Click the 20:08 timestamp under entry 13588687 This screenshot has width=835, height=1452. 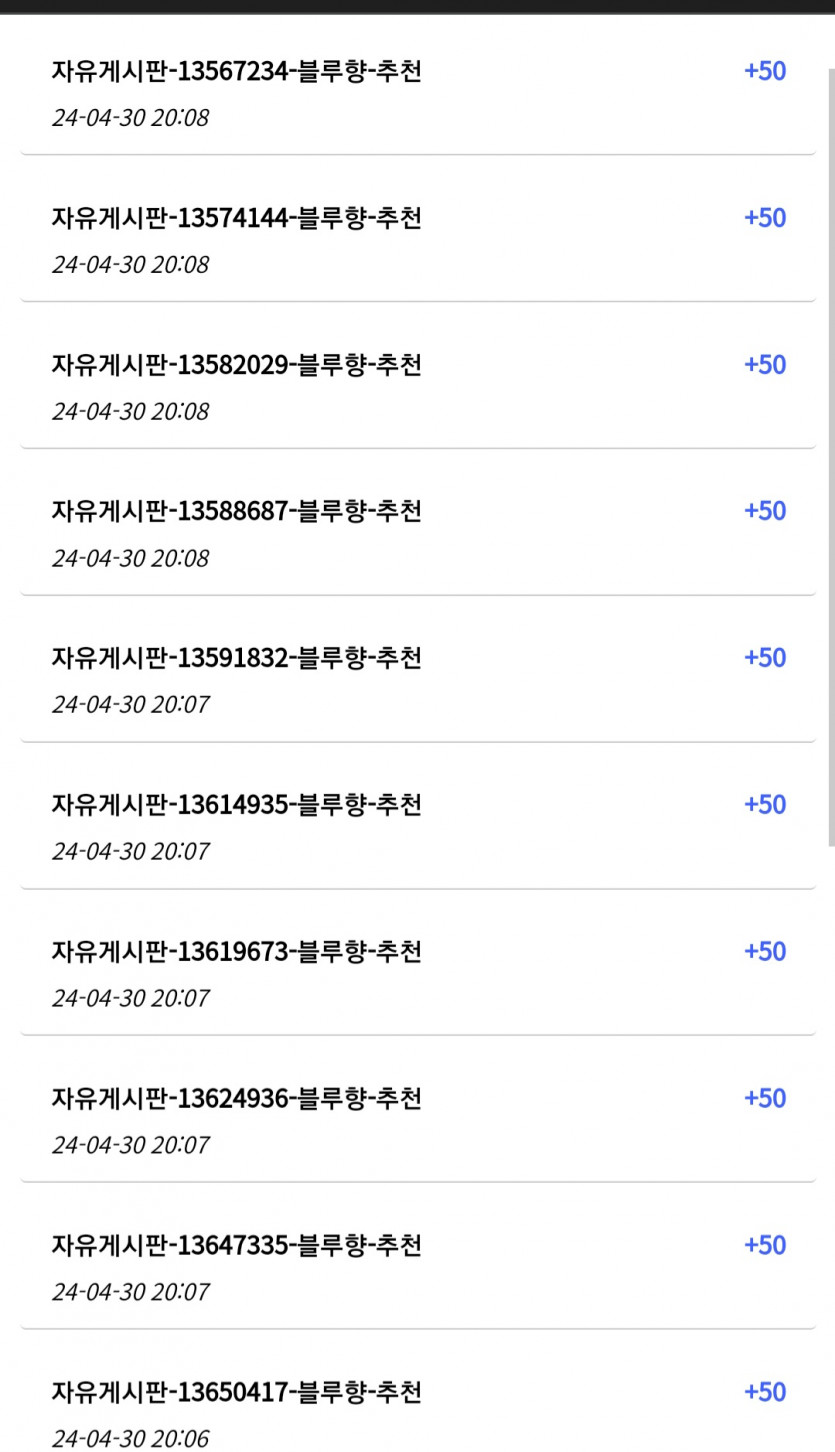tap(131, 558)
